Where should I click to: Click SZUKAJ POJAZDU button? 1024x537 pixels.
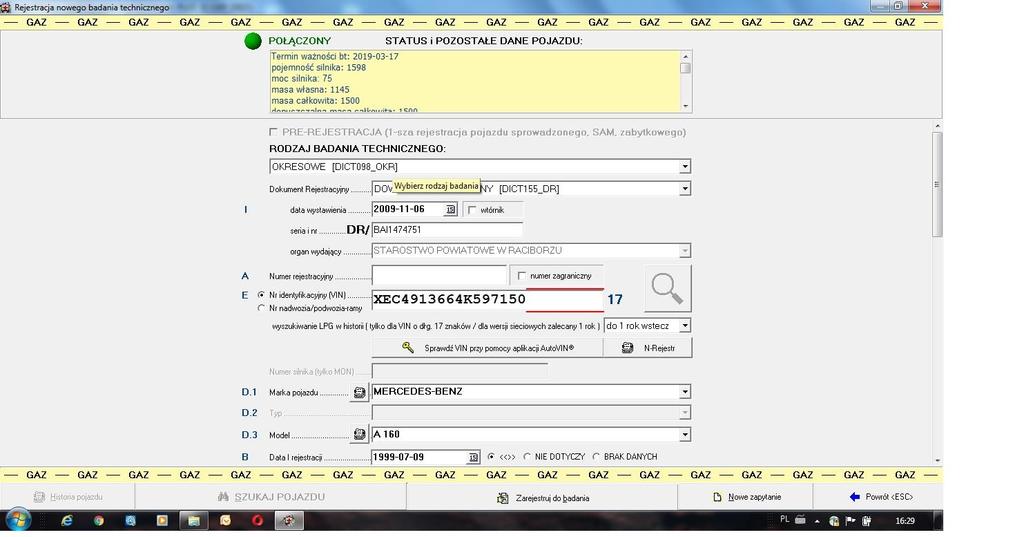point(271,498)
